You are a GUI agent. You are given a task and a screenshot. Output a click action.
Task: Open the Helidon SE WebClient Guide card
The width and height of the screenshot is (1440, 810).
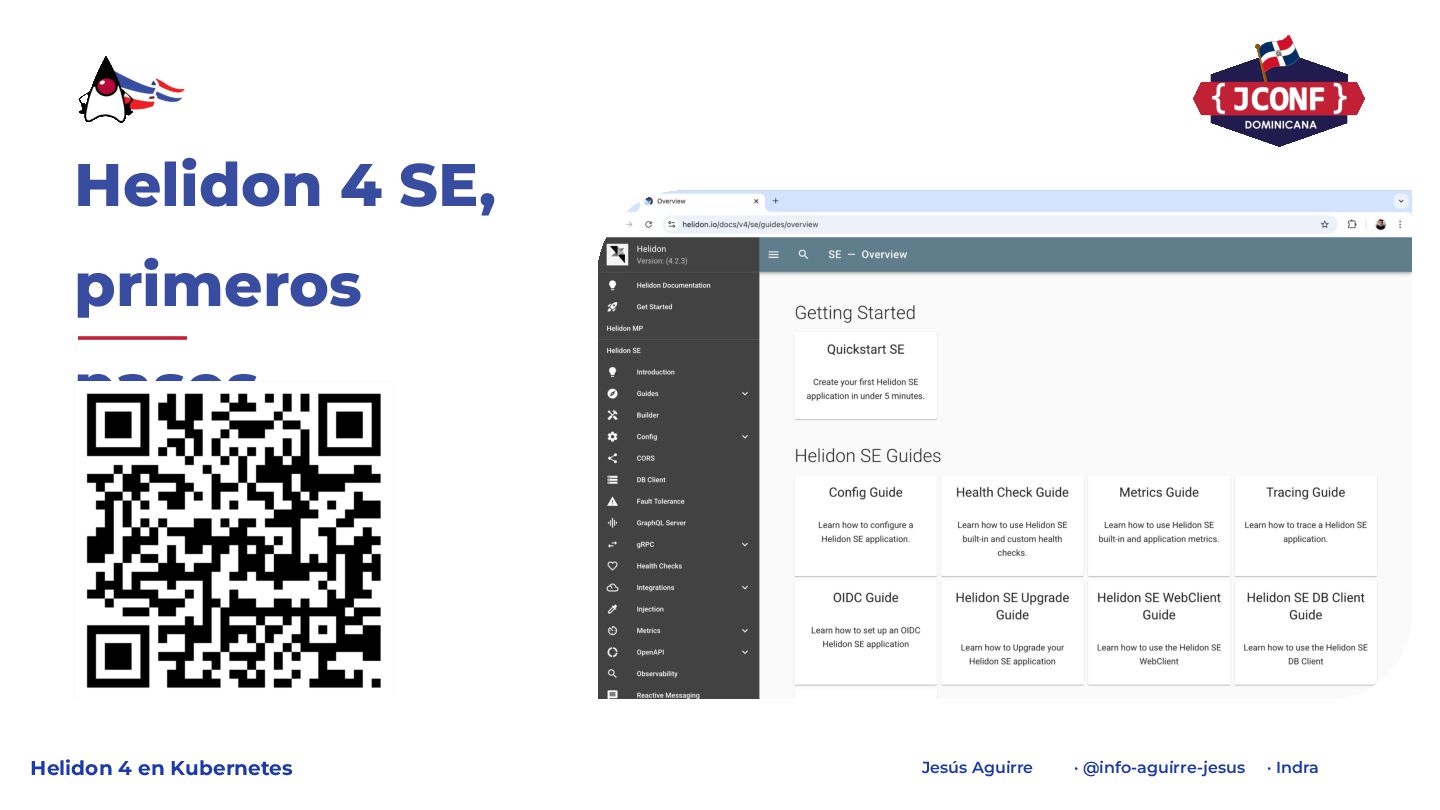(1159, 632)
